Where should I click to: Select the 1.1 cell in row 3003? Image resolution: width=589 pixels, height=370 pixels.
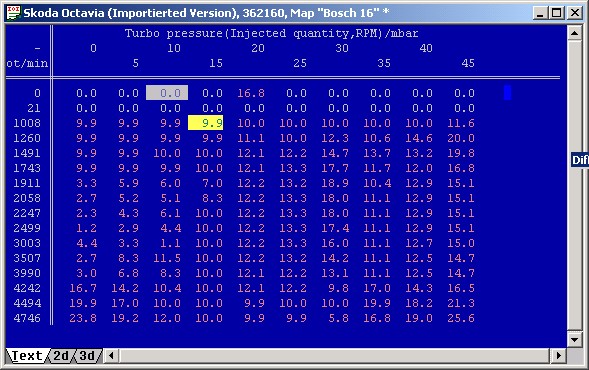[171, 243]
